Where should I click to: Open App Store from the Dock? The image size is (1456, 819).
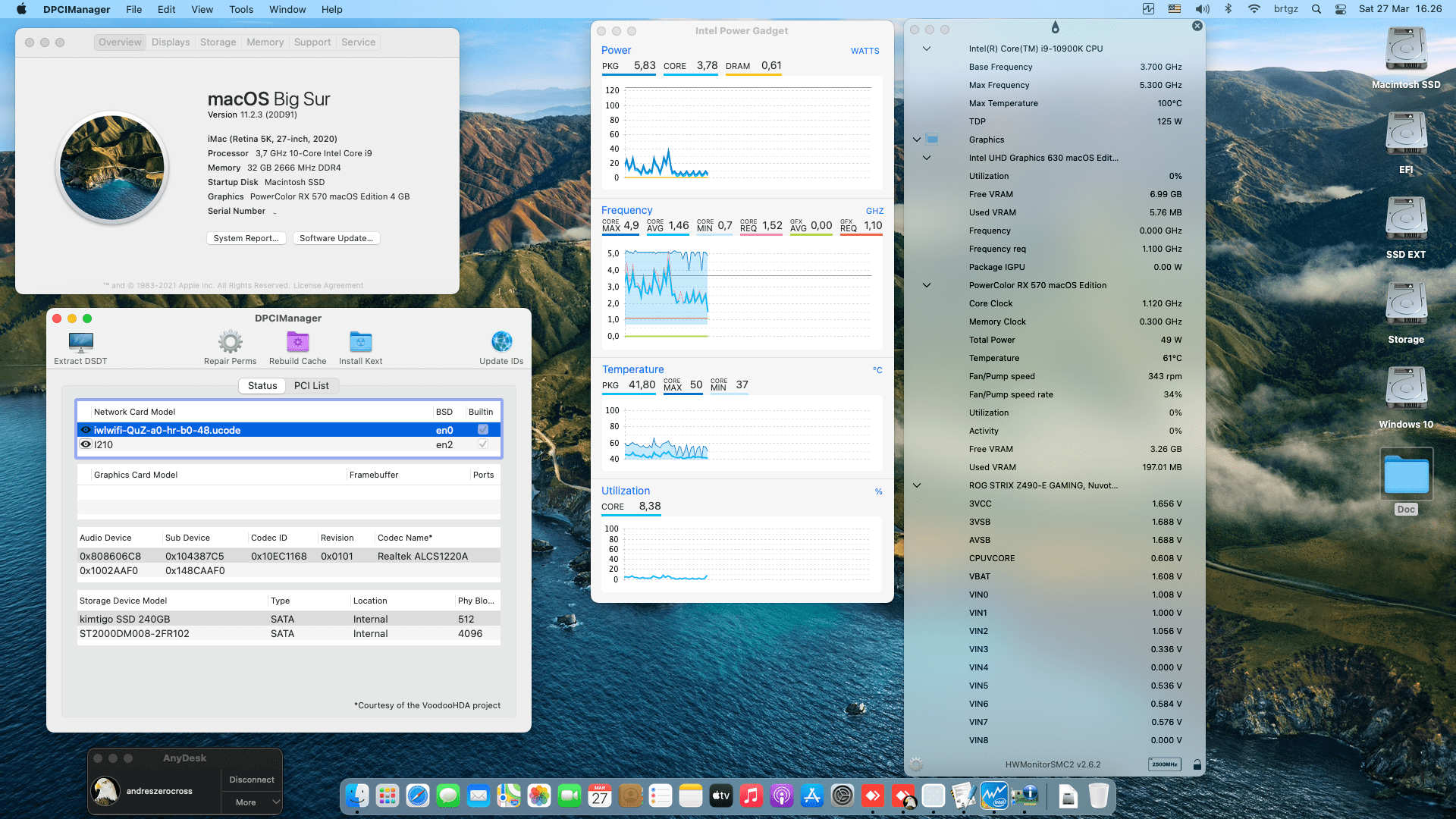point(812,795)
